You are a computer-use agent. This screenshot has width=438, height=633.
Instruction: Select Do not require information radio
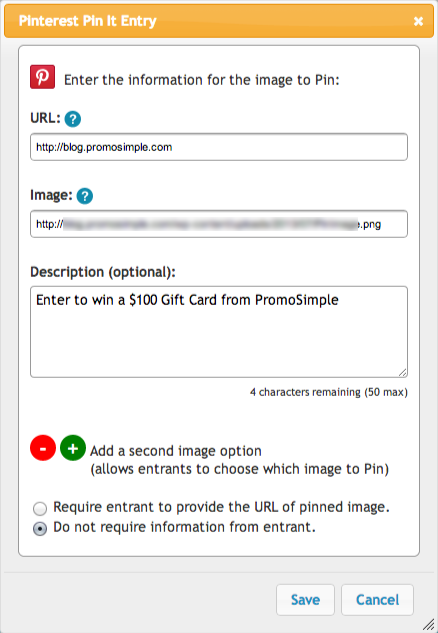click(x=40, y=529)
